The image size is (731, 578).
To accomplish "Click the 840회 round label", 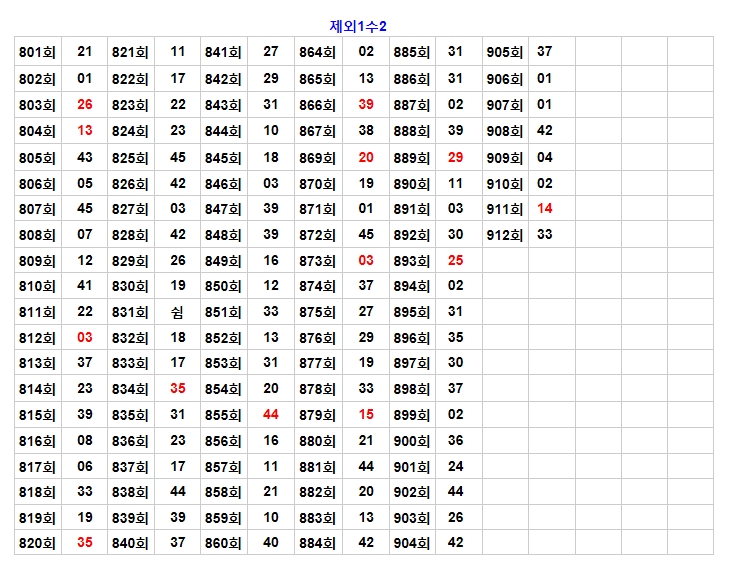I will coord(130,543).
